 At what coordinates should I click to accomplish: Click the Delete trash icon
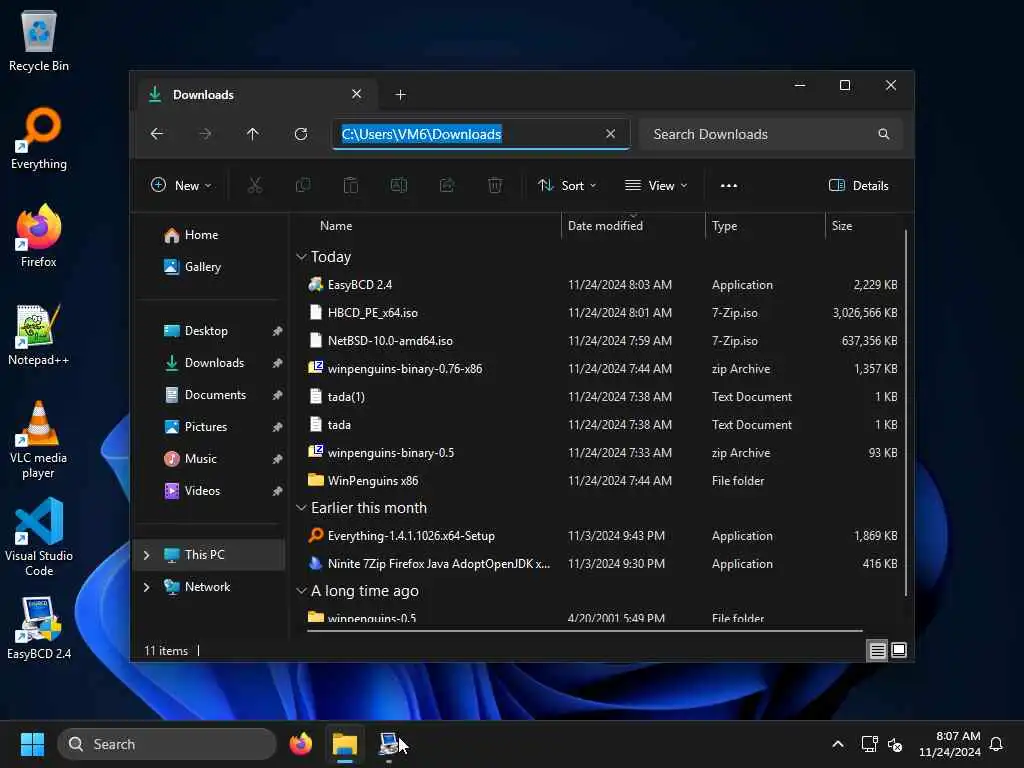495,185
